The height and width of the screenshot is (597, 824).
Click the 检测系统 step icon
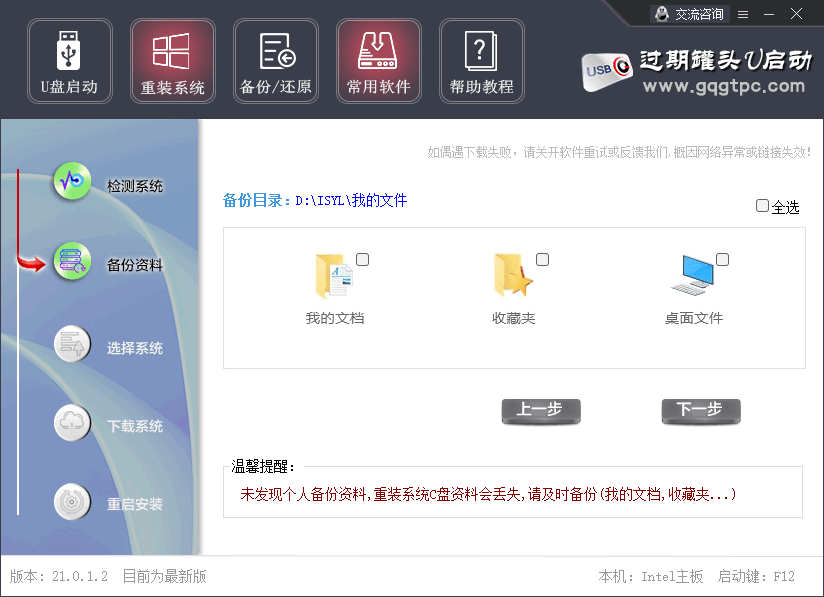point(73,181)
